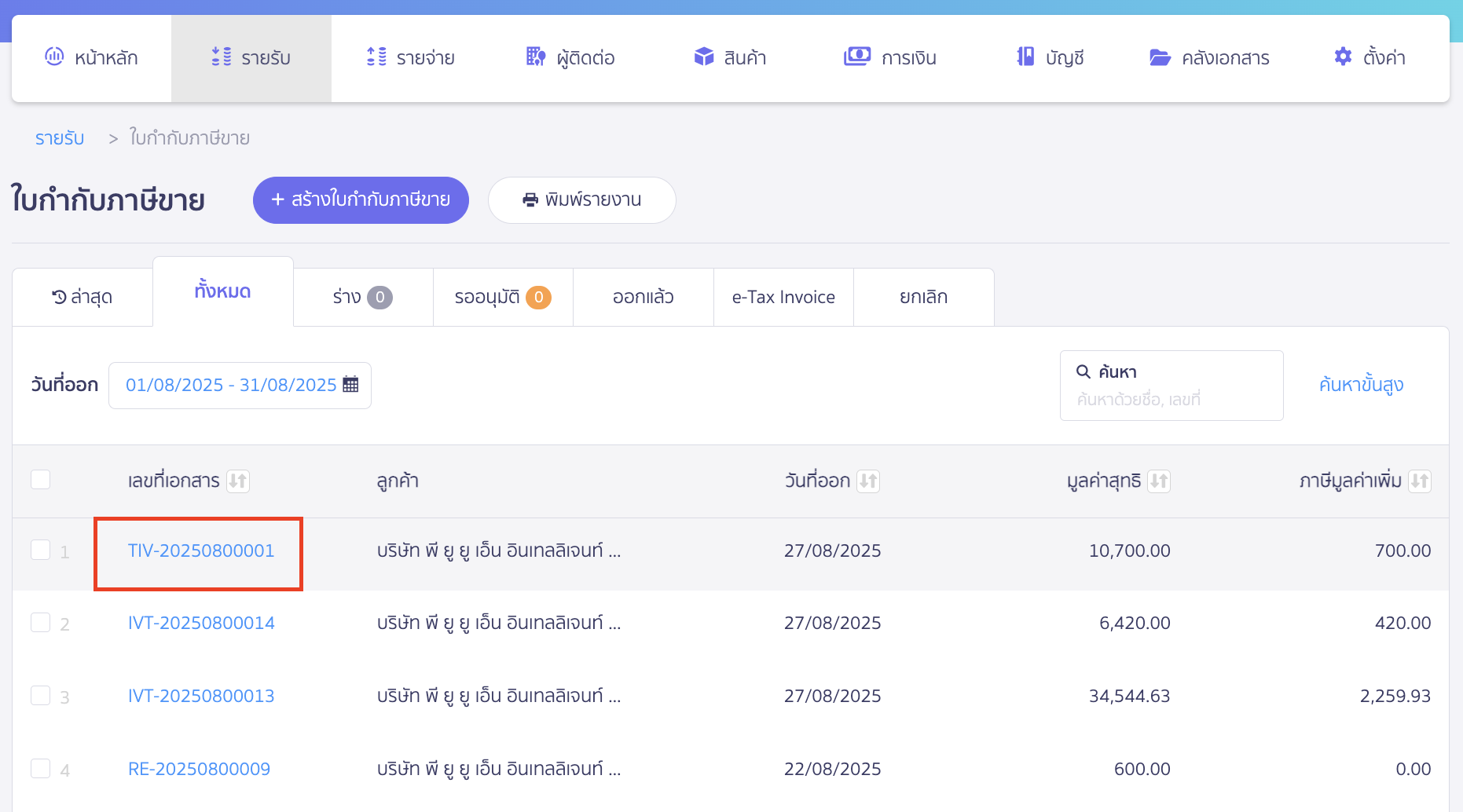This screenshot has height=812, width=1463.
Task: Click the calendar icon in date range field
Action: point(350,385)
